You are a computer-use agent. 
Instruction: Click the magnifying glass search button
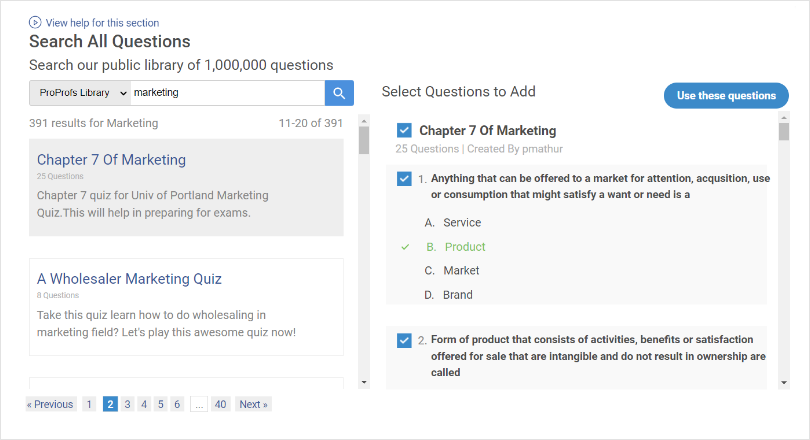(339, 93)
